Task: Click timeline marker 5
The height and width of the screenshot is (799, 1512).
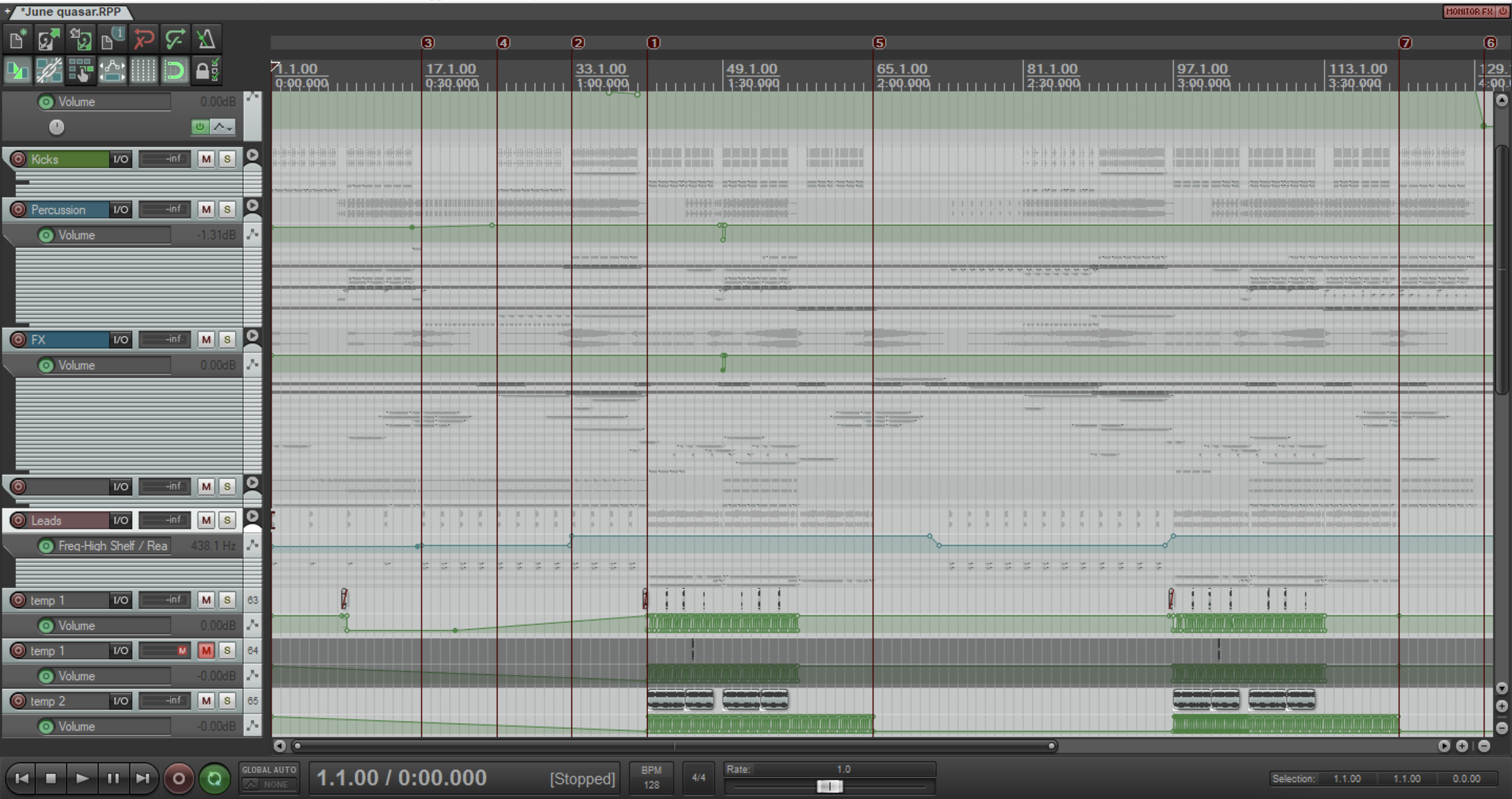Action: (879, 43)
